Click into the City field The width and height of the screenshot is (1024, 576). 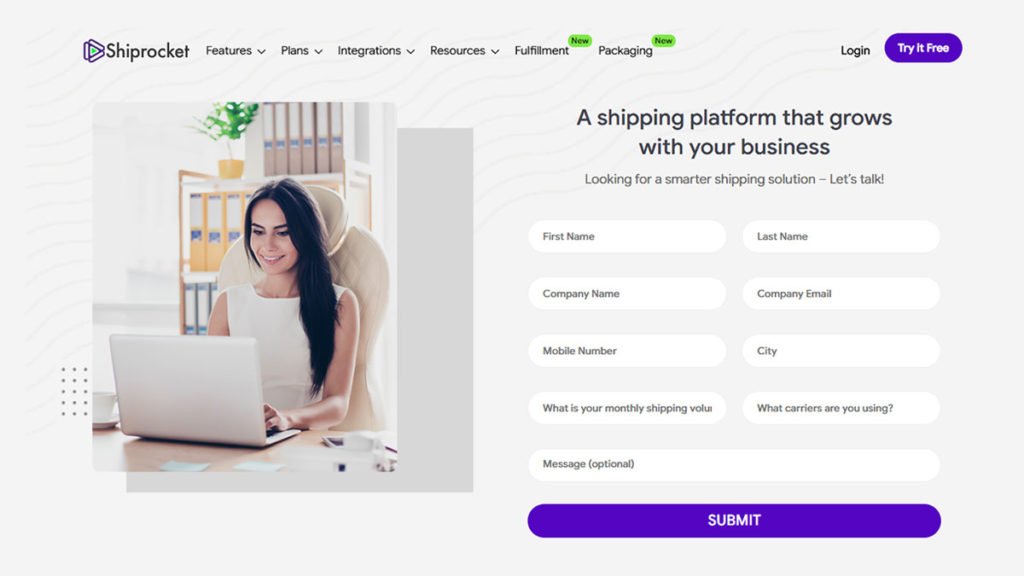pos(841,351)
